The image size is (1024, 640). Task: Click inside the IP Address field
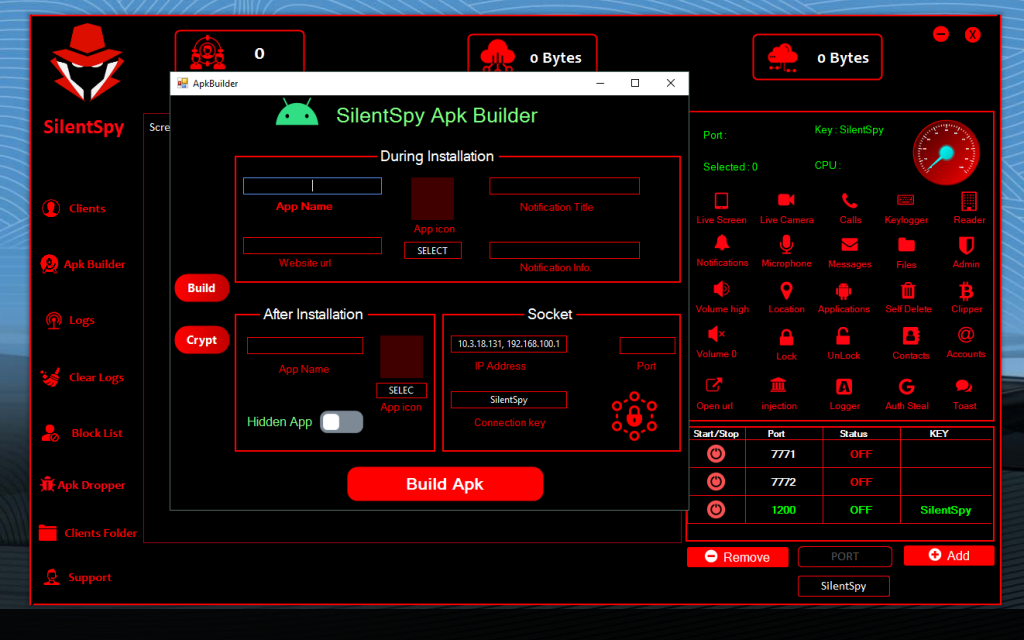[x=507, y=344]
